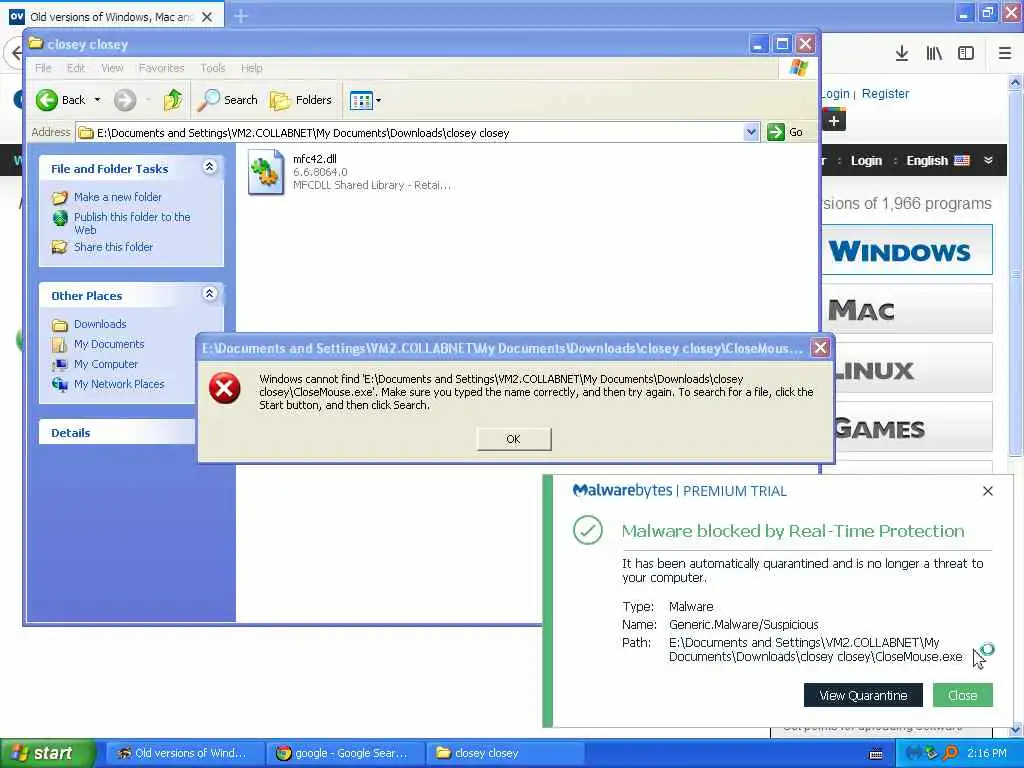The height and width of the screenshot is (768, 1024).
Task: Open the View menu in Explorer
Action: pyautogui.click(x=112, y=68)
